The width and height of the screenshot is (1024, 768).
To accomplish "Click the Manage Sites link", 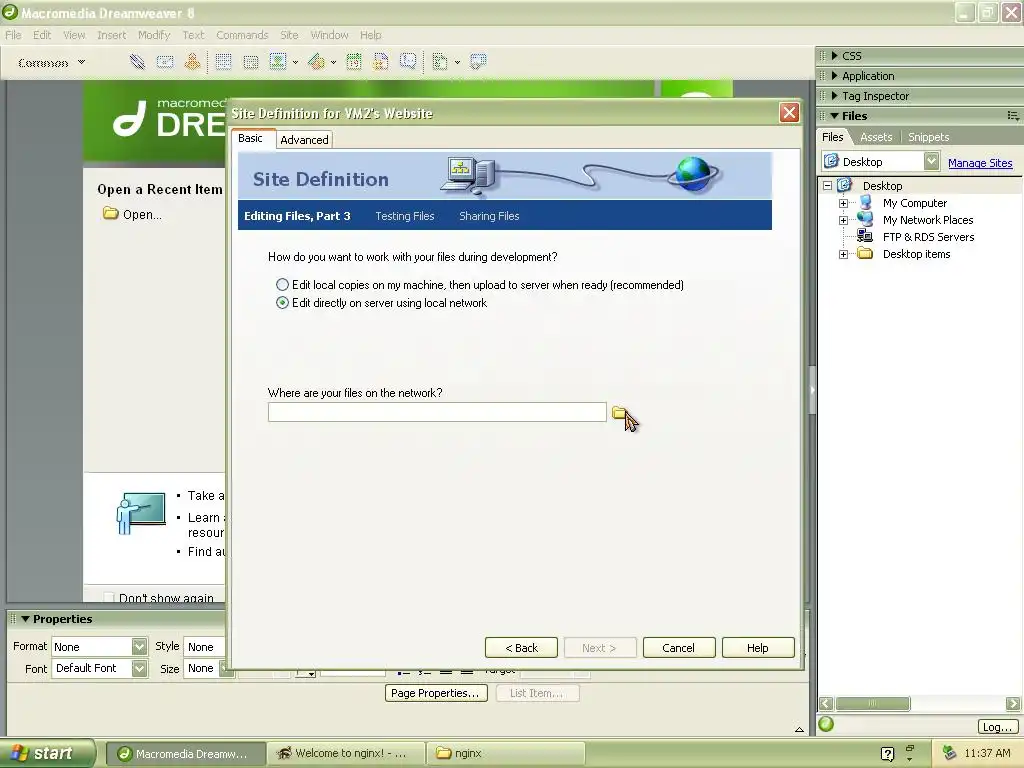I will tap(980, 163).
